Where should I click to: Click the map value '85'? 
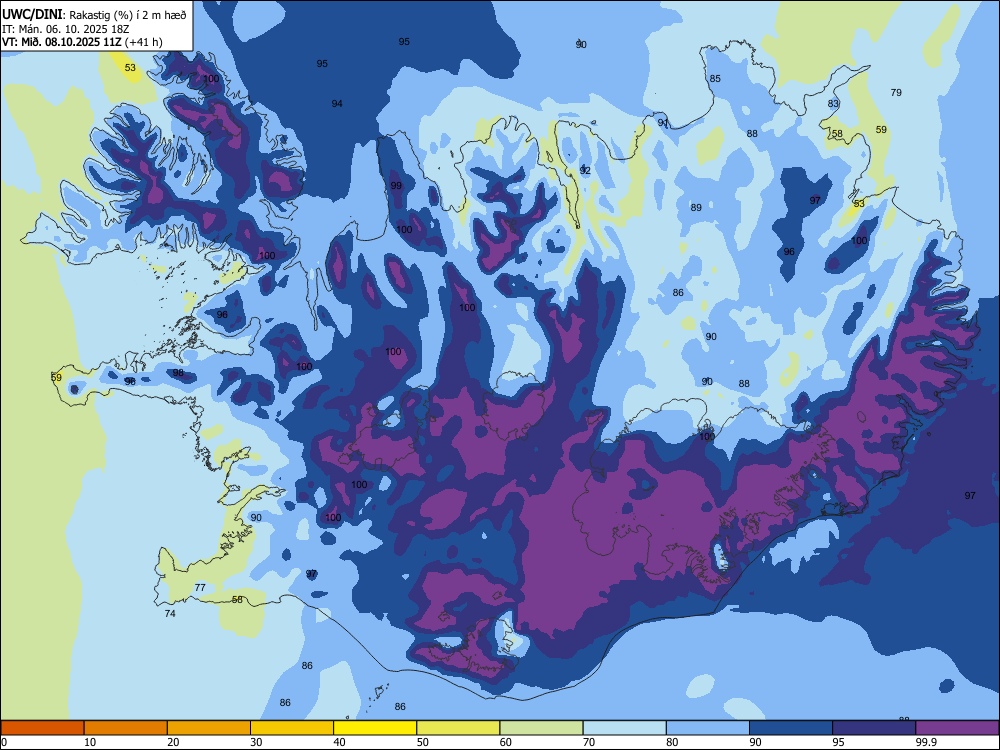715,78
